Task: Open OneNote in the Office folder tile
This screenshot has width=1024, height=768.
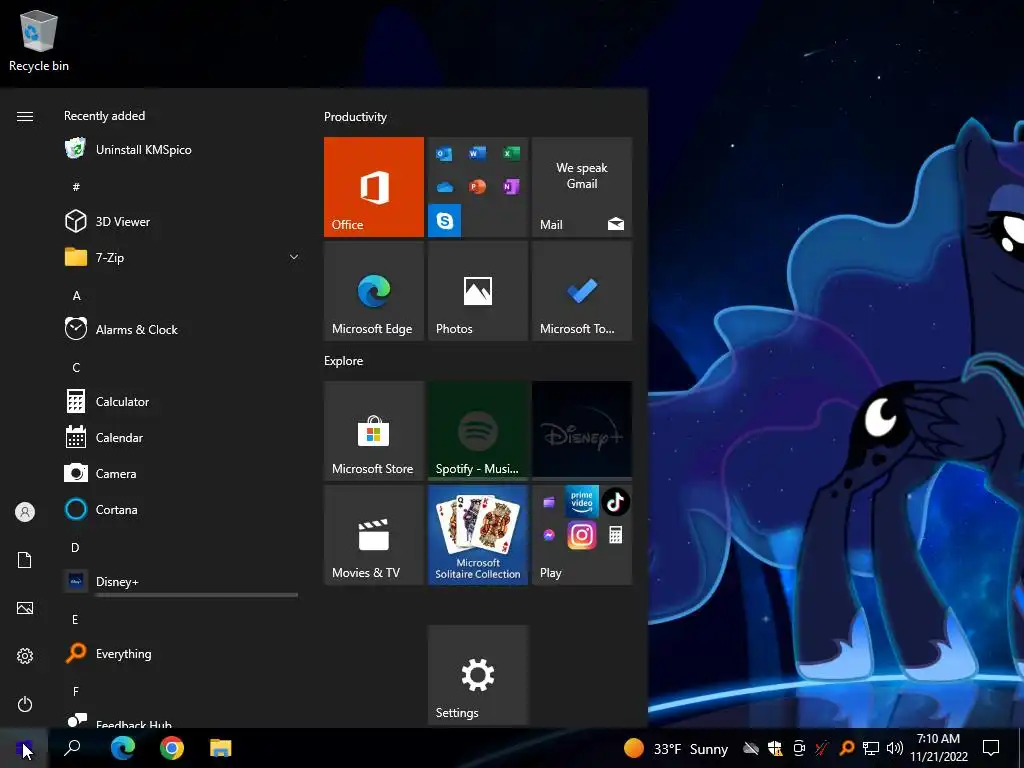Action: (x=511, y=187)
